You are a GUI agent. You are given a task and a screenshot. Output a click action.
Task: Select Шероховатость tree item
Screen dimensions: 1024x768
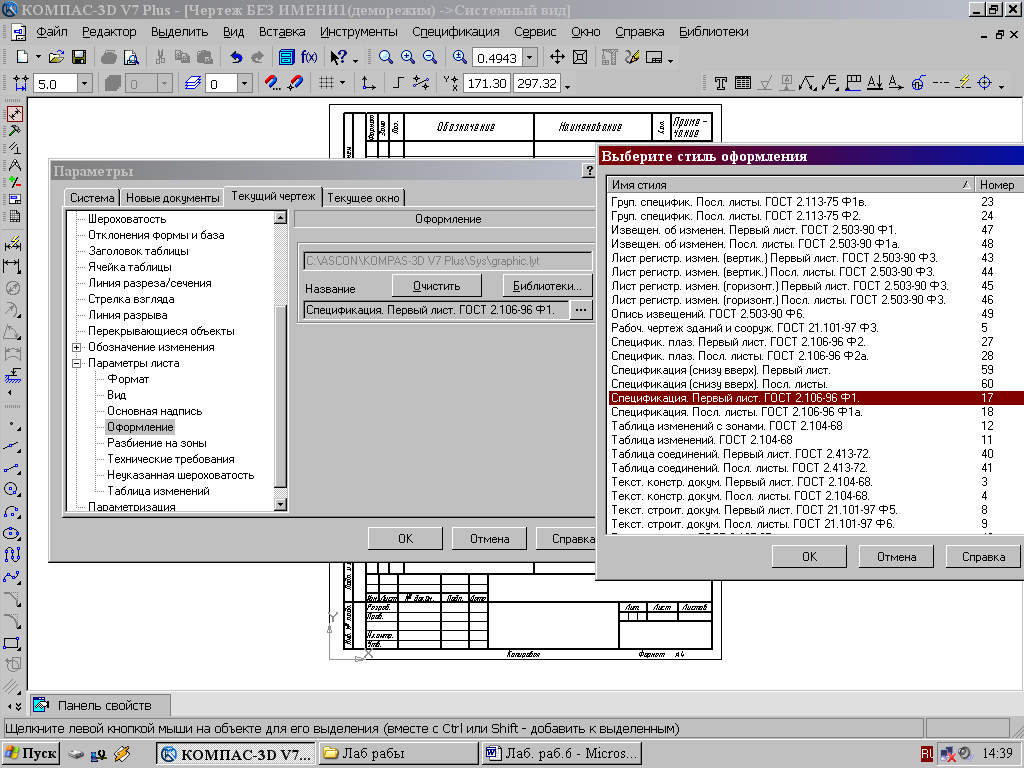click(x=127, y=219)
